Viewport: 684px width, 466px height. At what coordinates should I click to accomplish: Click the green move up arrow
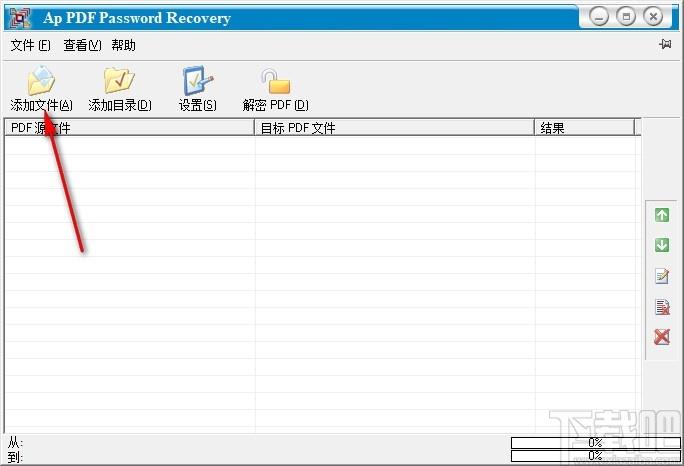[662, 215]
